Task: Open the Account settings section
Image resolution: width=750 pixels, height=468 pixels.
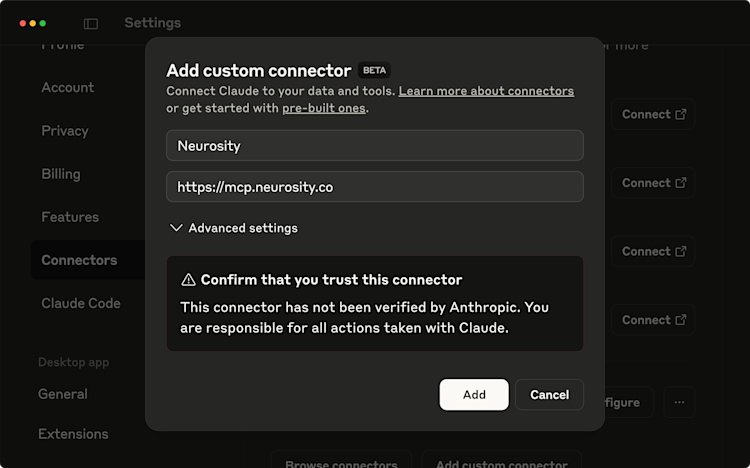Action: (67, 88)
